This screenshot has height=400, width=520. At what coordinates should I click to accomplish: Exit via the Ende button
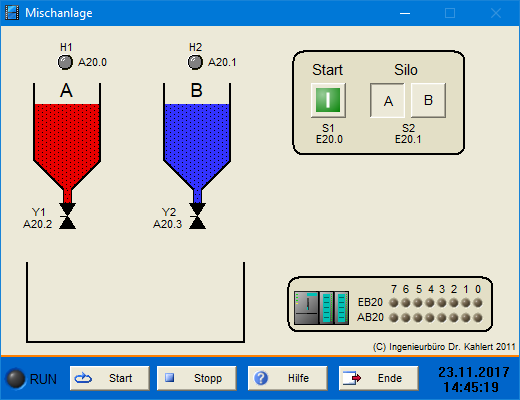click(x=379, y=378)
